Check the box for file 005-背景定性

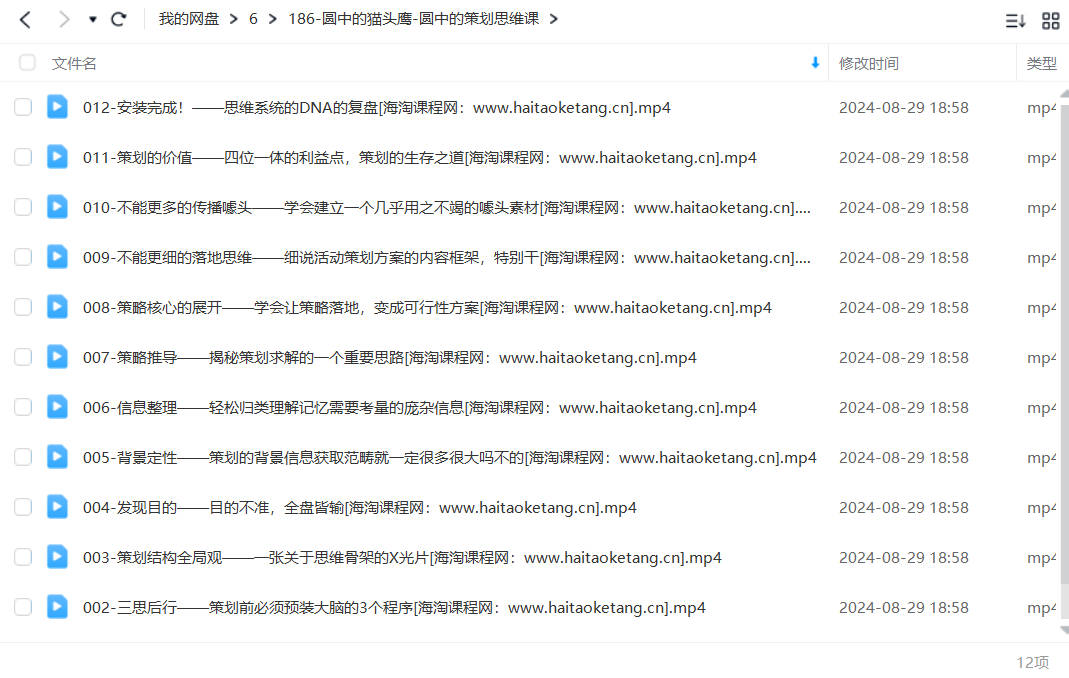tap(23, 457)
